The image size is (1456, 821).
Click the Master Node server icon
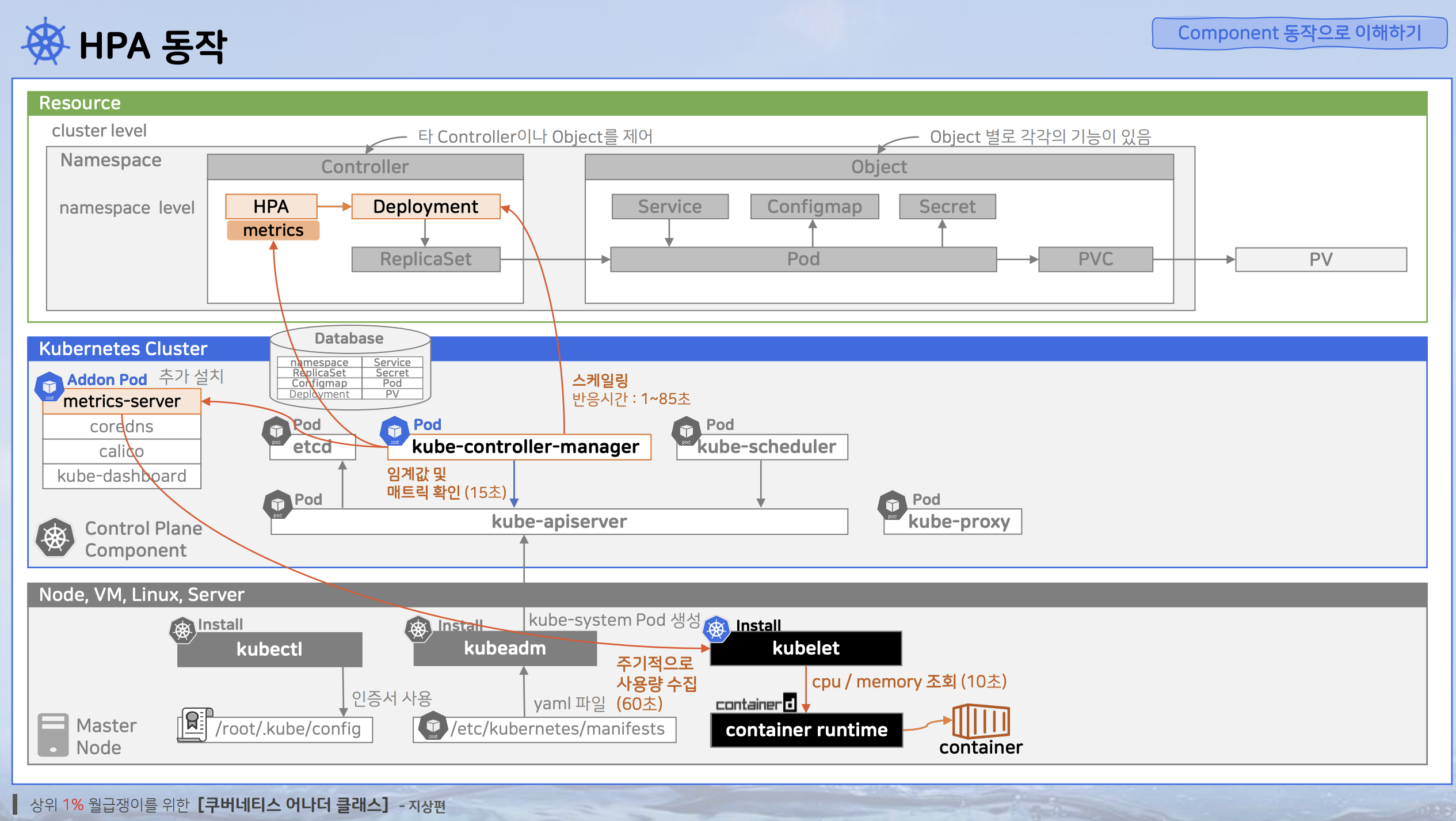(53, 735)
